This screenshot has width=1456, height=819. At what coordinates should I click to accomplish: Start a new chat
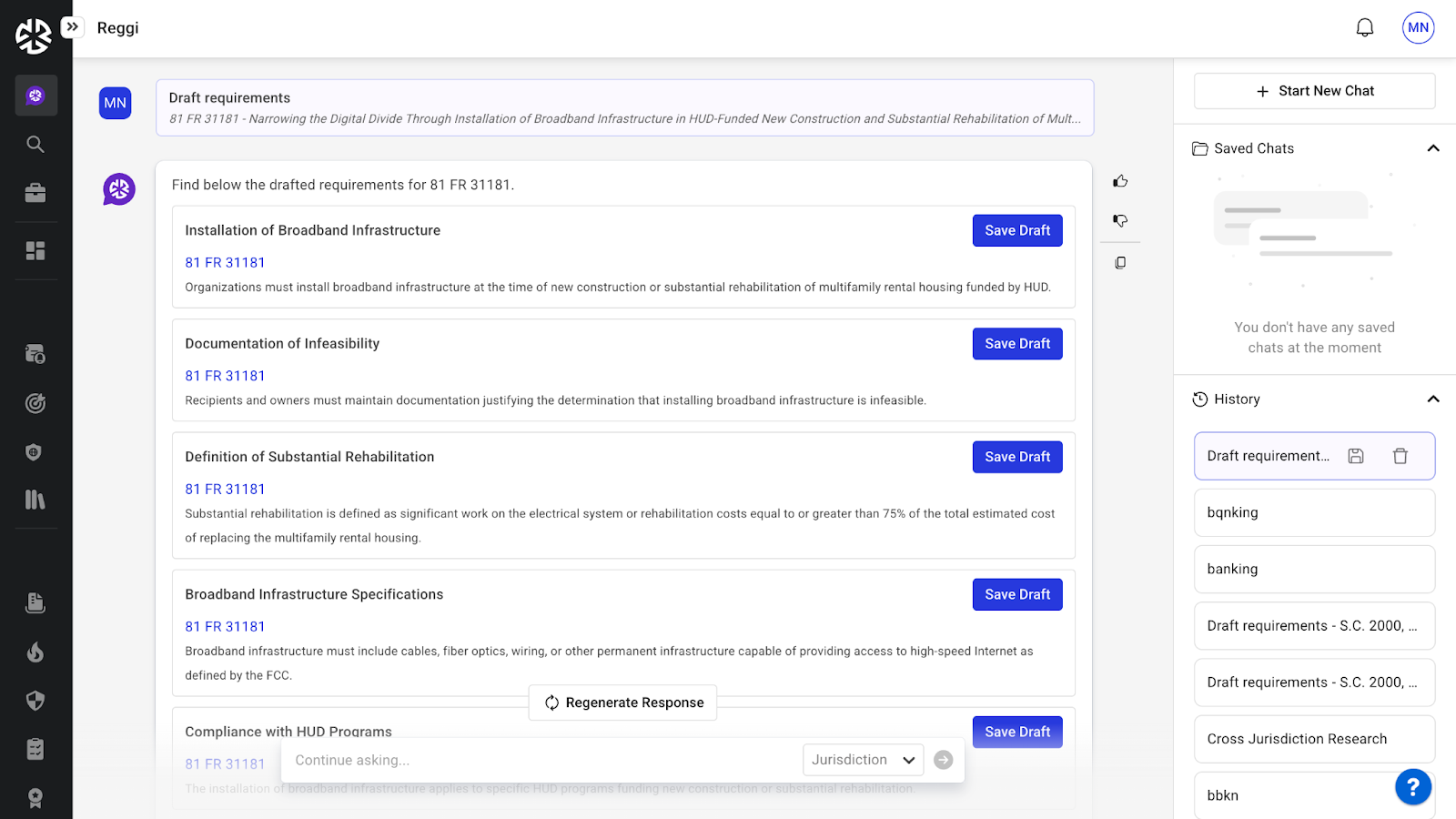tap(1314, 91)
